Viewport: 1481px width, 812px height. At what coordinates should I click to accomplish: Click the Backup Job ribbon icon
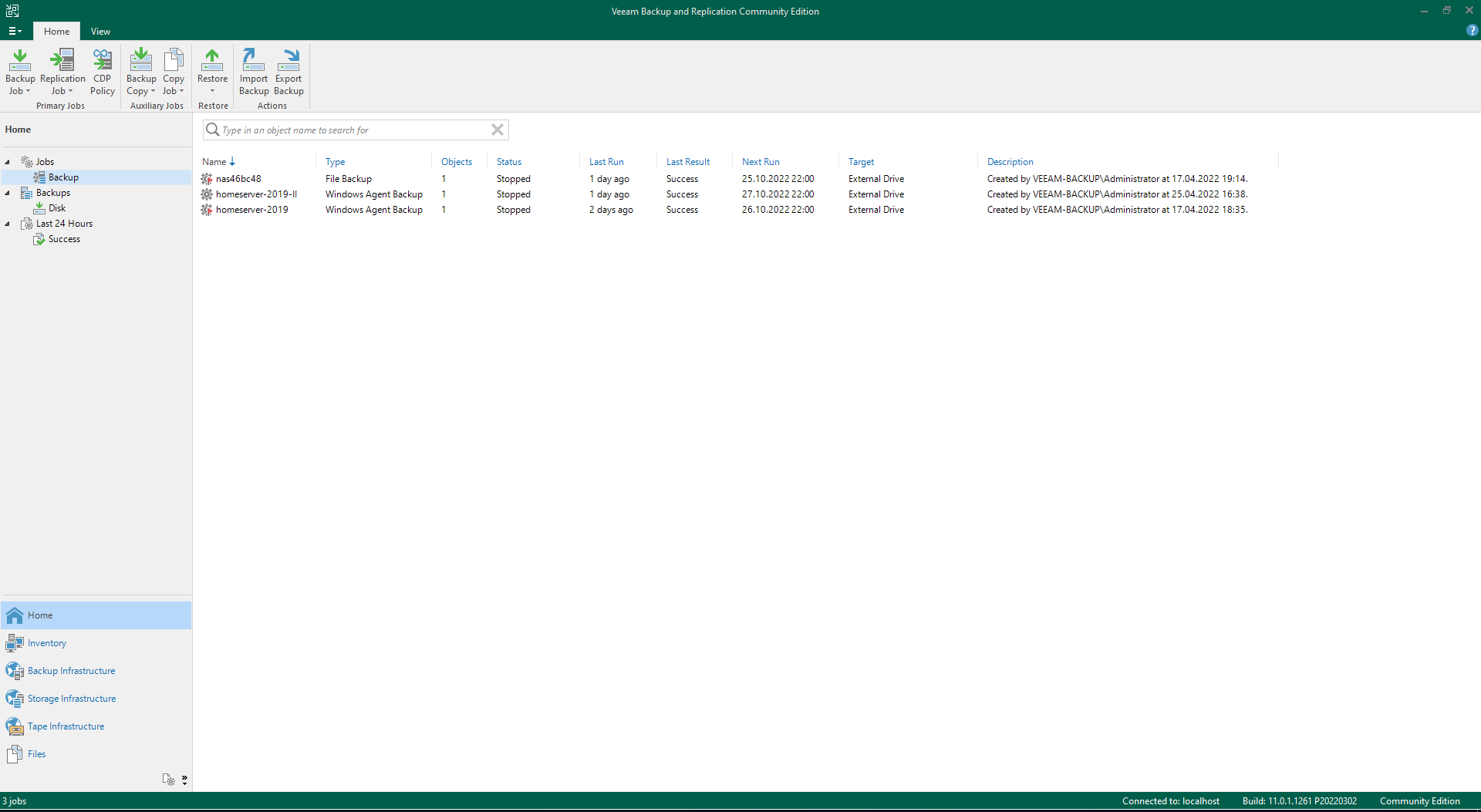[x=20, y=59]
